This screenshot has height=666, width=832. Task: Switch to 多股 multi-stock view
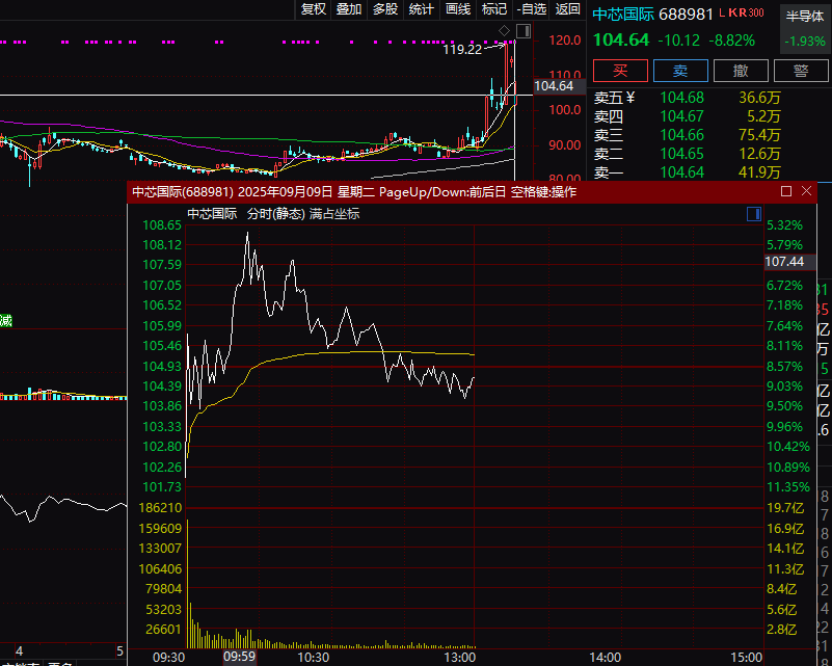click(x=385, y=9)
